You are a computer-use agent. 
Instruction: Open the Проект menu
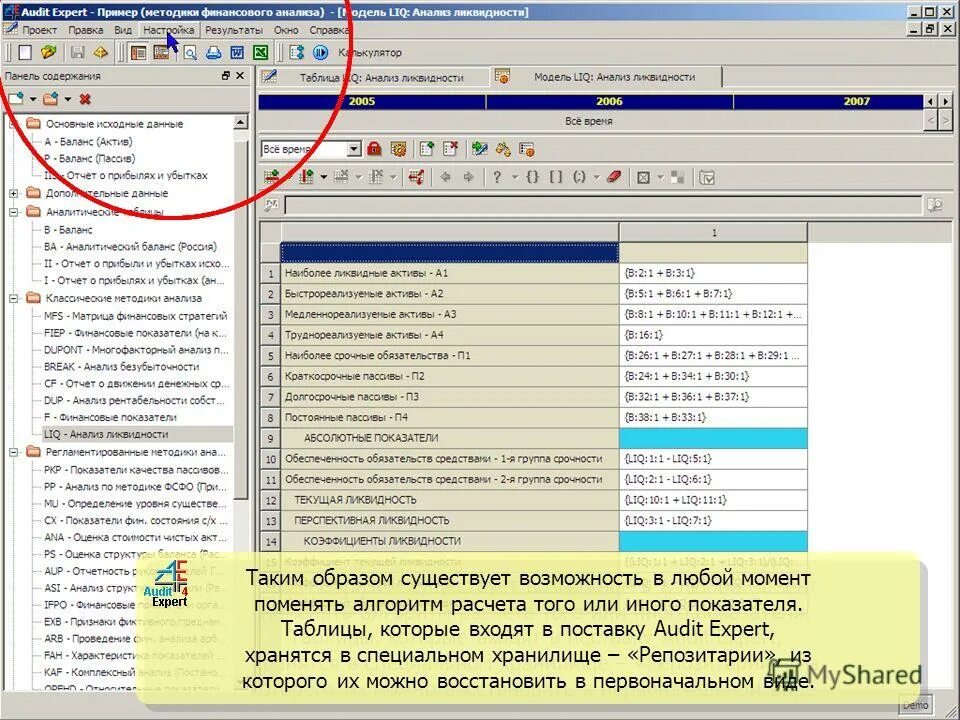coord(39,30)
